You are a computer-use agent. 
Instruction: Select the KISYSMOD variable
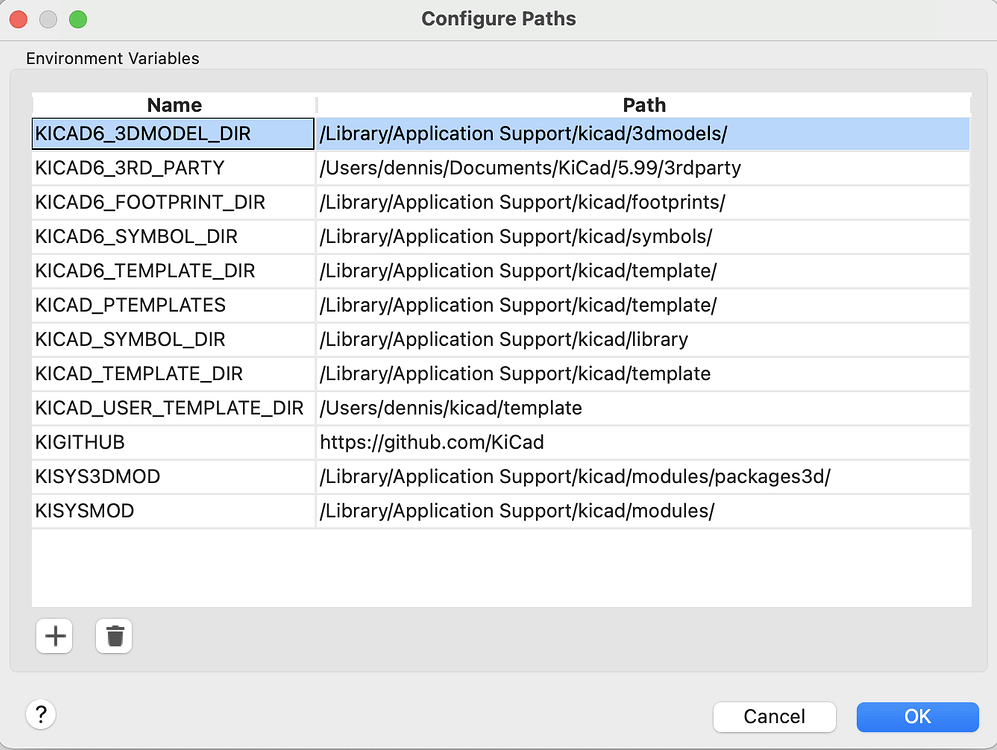[172, 510]
